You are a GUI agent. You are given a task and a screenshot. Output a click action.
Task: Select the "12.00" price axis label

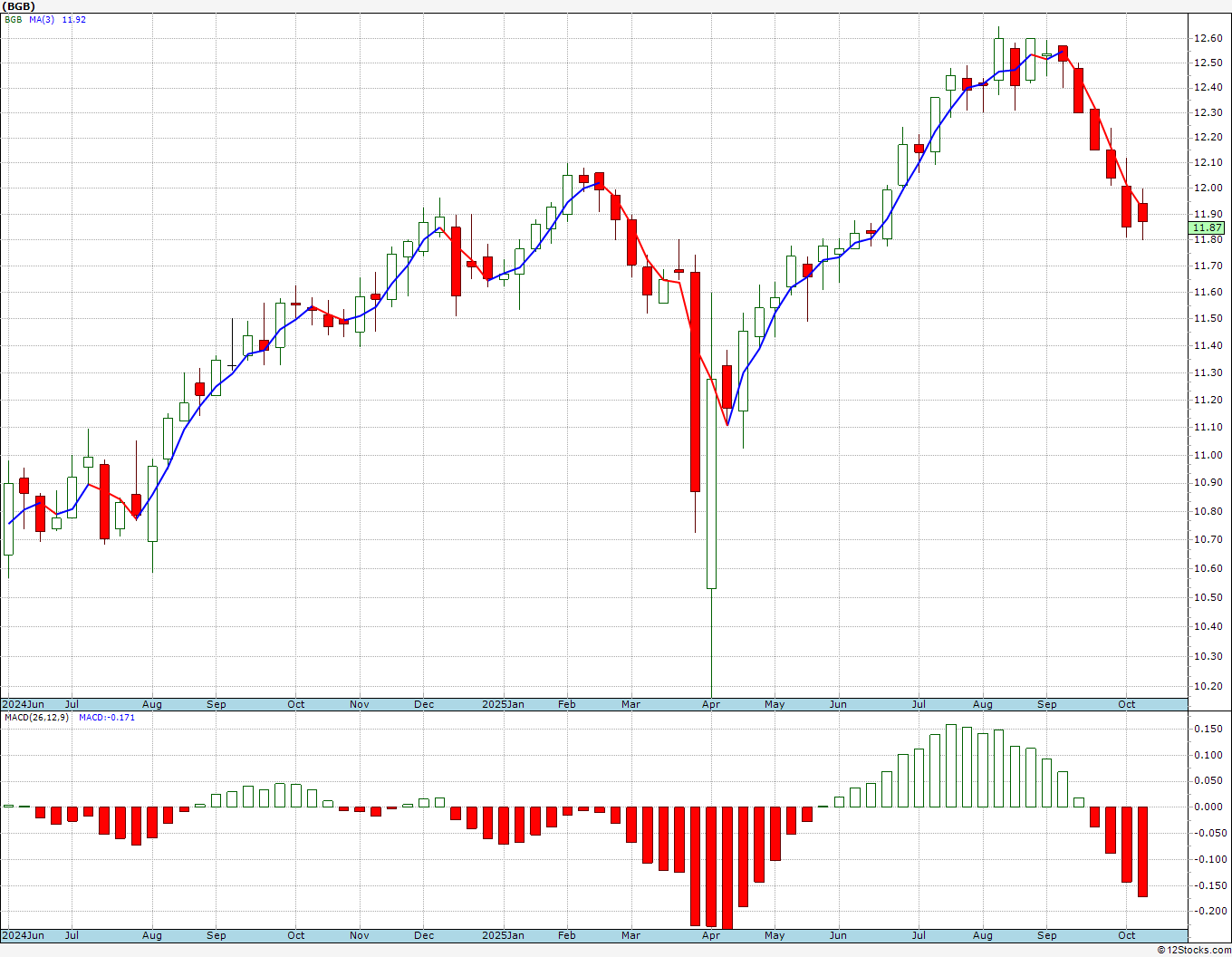[x=1208, y=188]
